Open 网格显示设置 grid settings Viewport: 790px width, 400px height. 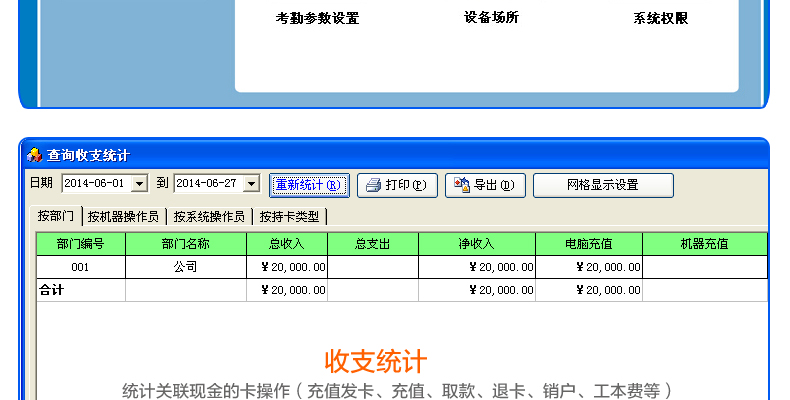coord(602,185)
